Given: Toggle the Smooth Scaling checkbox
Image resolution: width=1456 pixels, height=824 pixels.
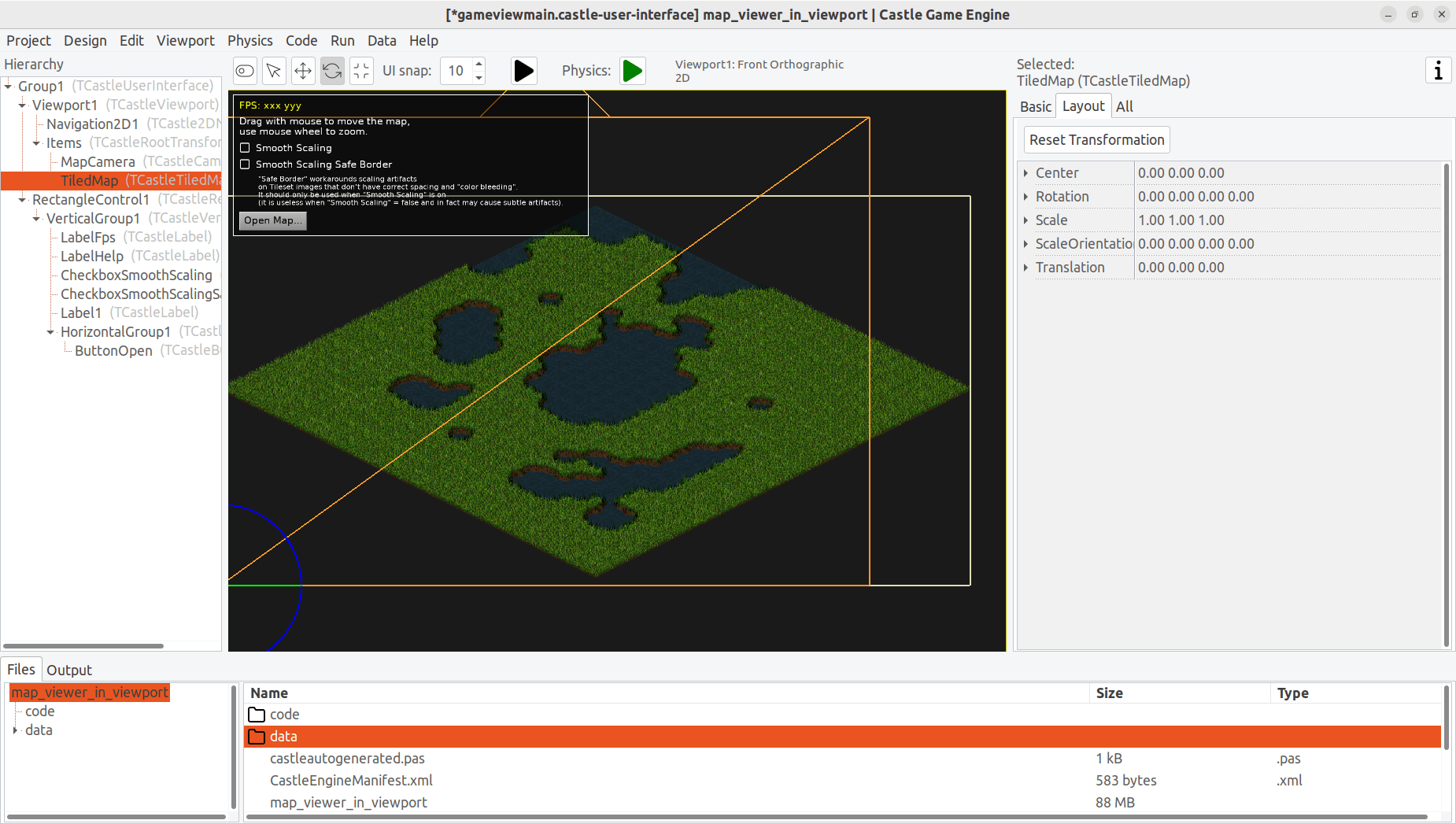Looking at the screenshot, I should click(245, 148).
